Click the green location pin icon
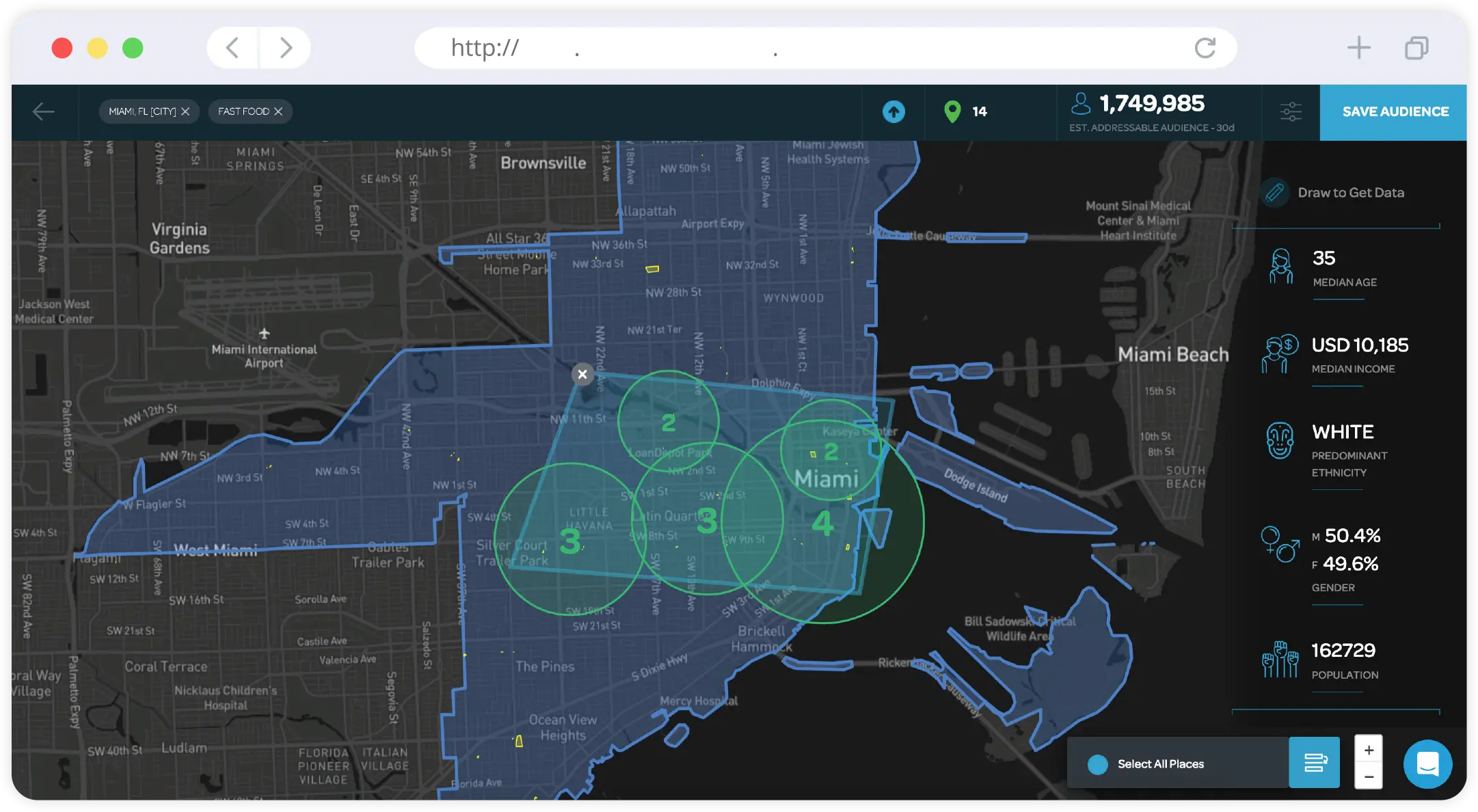This screenshot has width=1478, height=812. pos(952,111)
